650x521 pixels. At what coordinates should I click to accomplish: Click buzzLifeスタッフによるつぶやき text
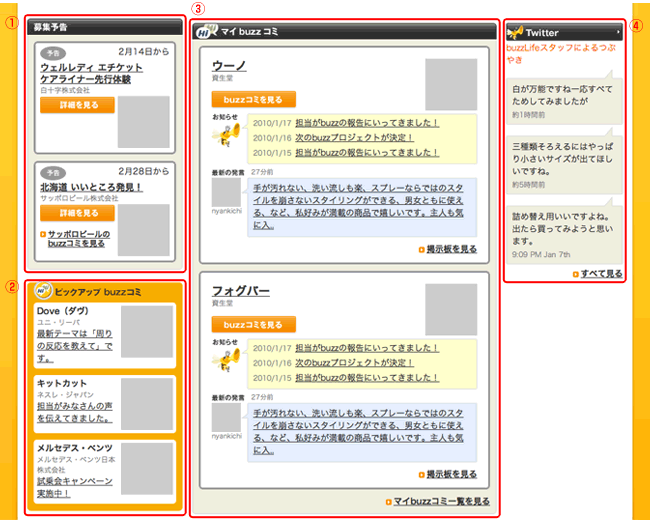coord(561,53)
